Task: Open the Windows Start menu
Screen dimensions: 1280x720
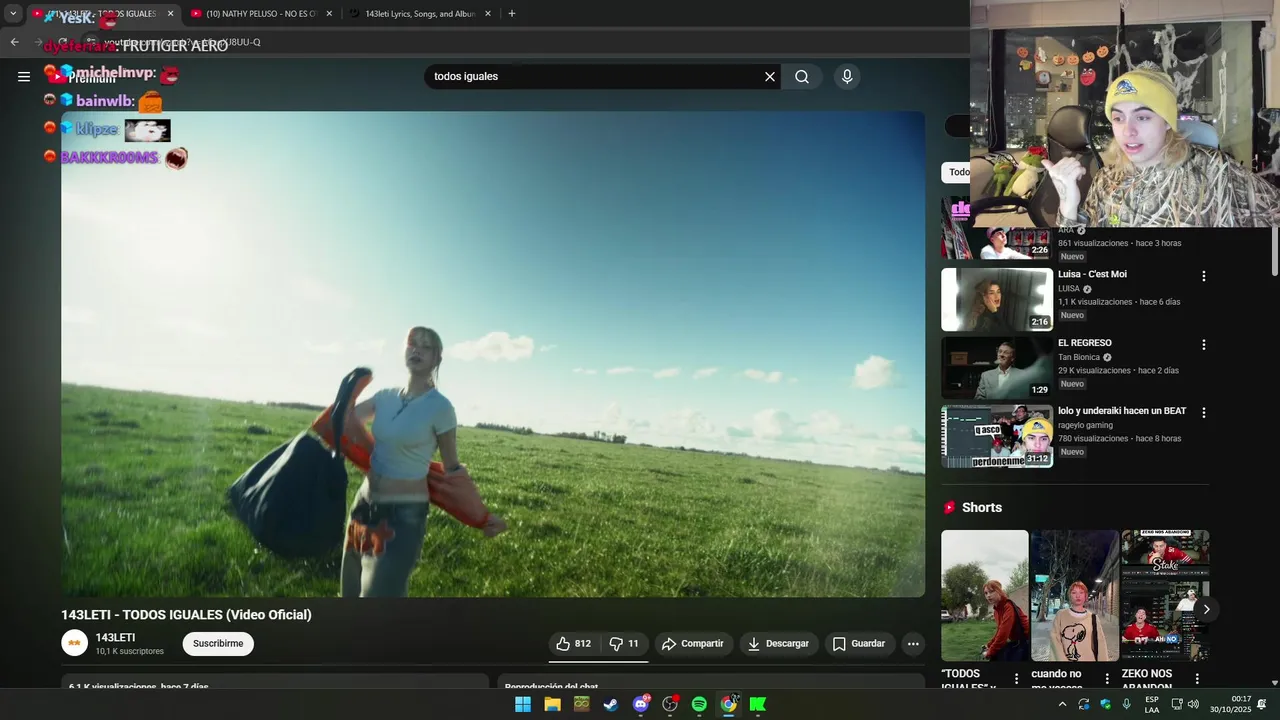Action: [x=523, y=704]
